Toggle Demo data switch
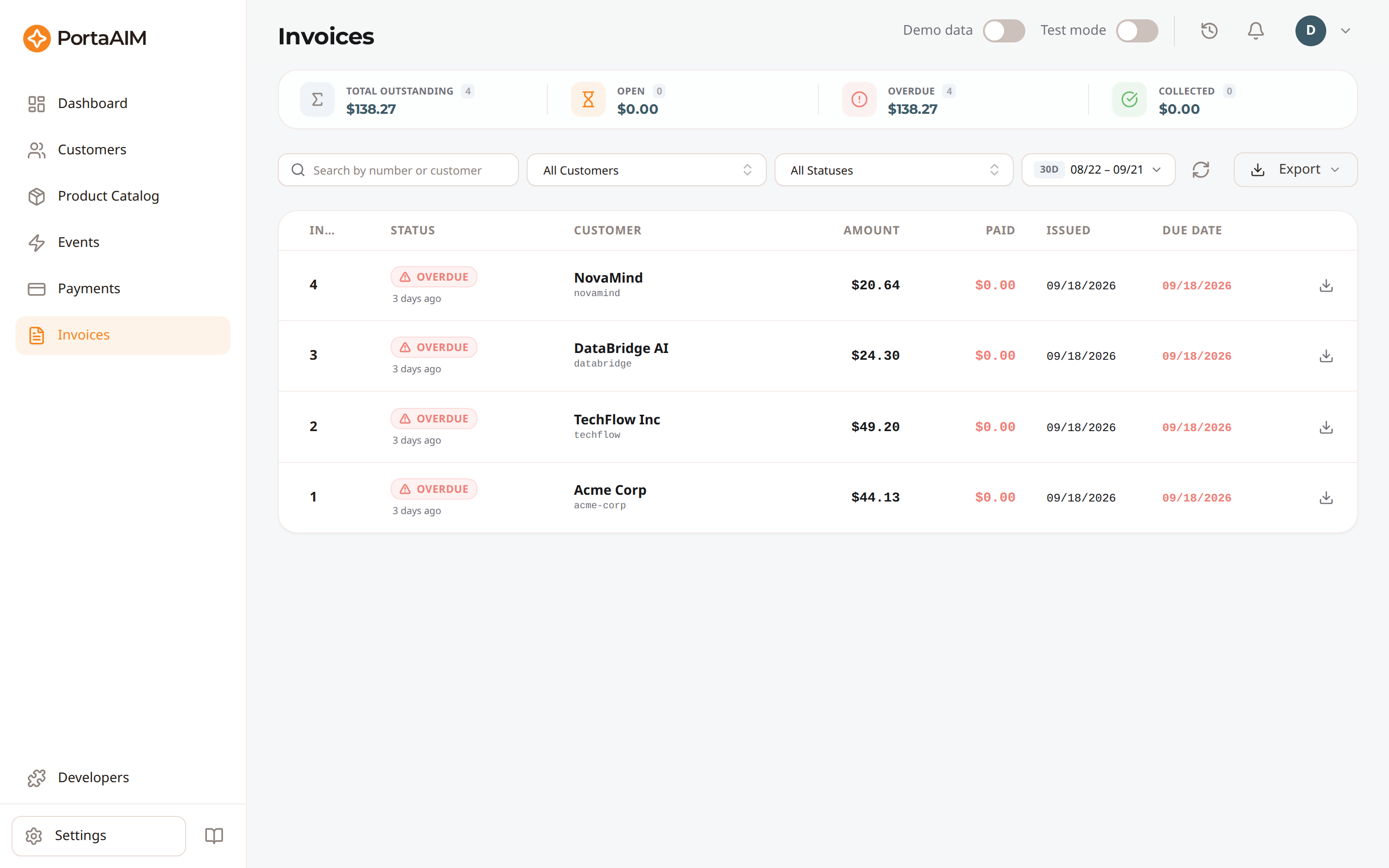1389x868 pixels. tap(1004, 30)
